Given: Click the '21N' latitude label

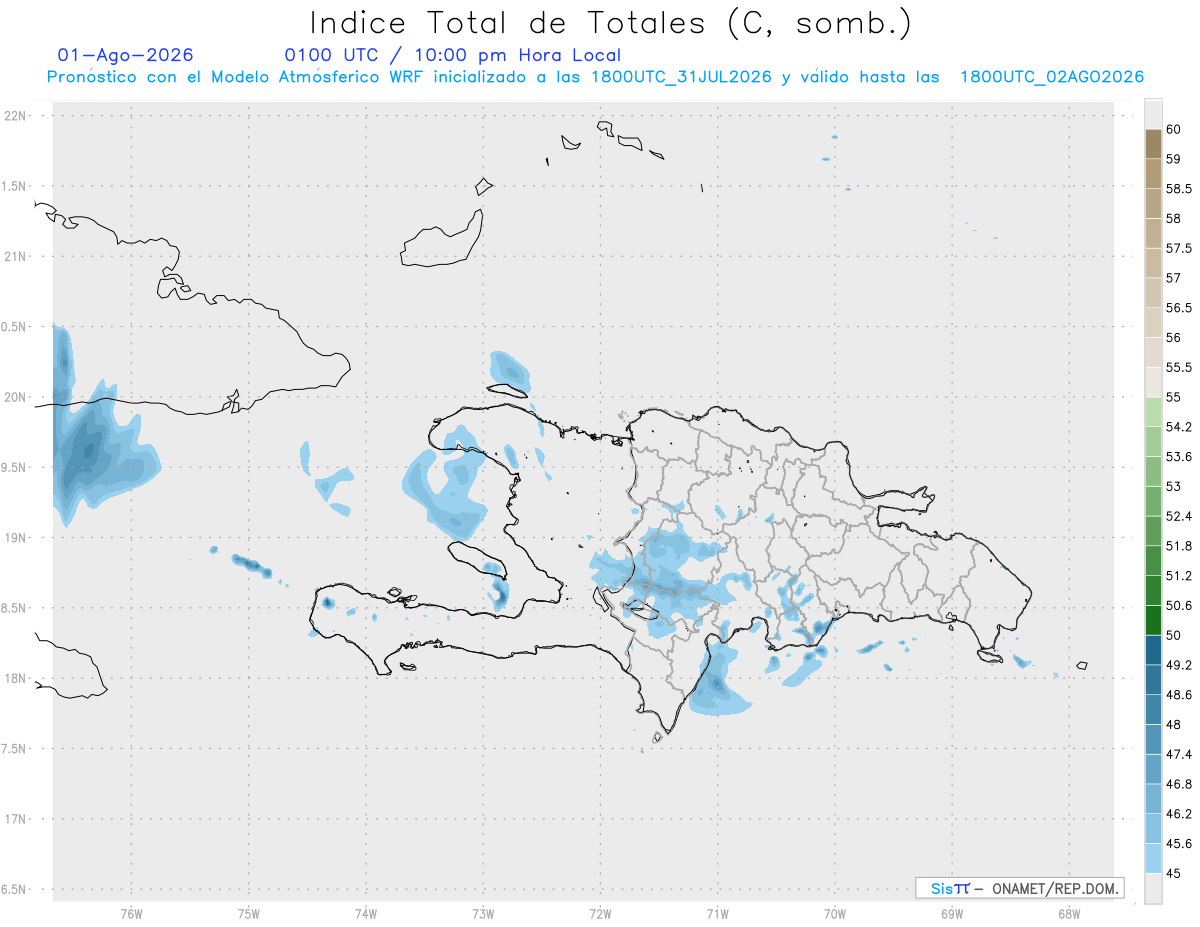Looking at the screenshot, I should coord(15,256).
